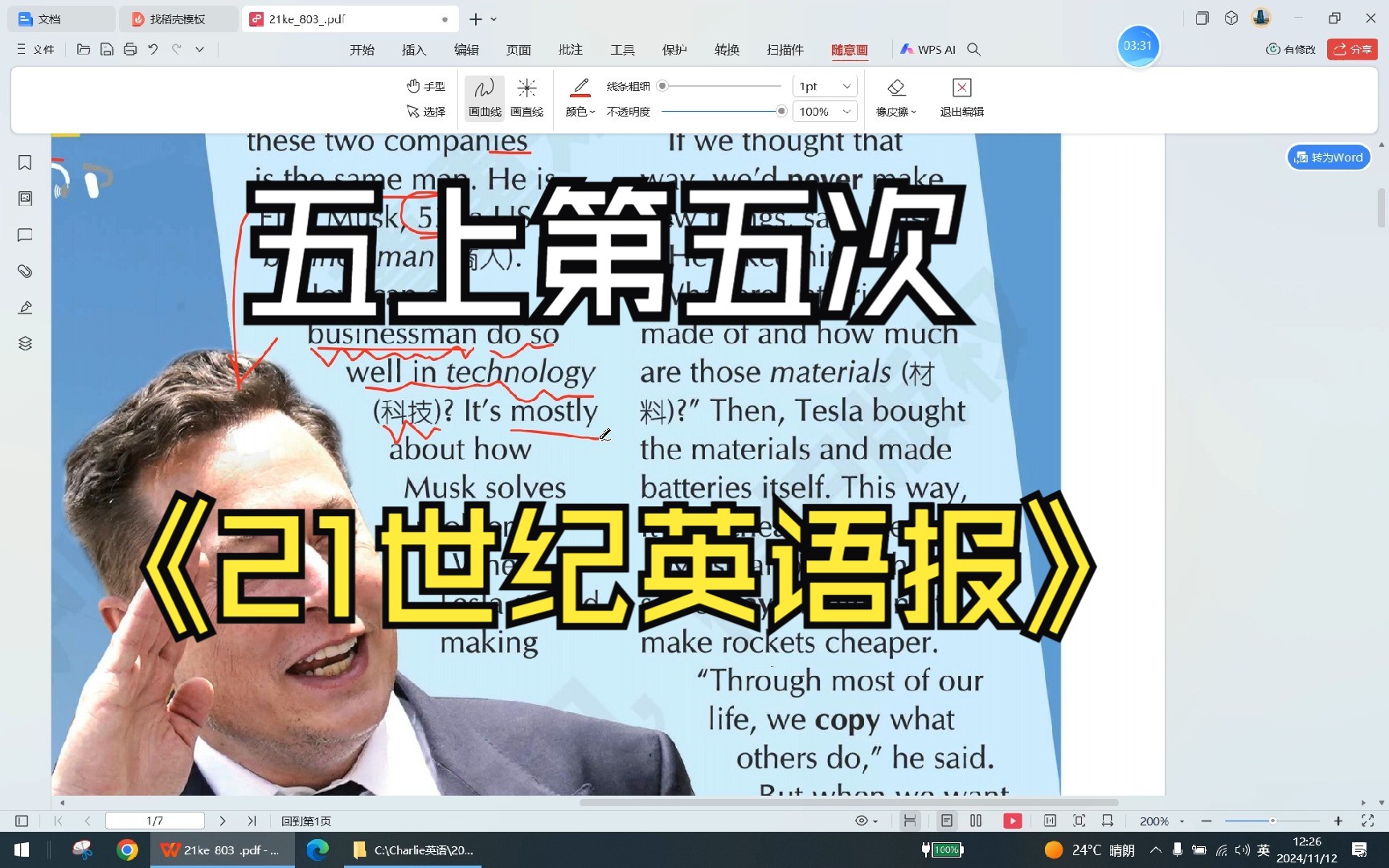Image resolution: width=1389 pixels, height=868 pixels.
Task: Go to the first page
Action: click(58, 821)
